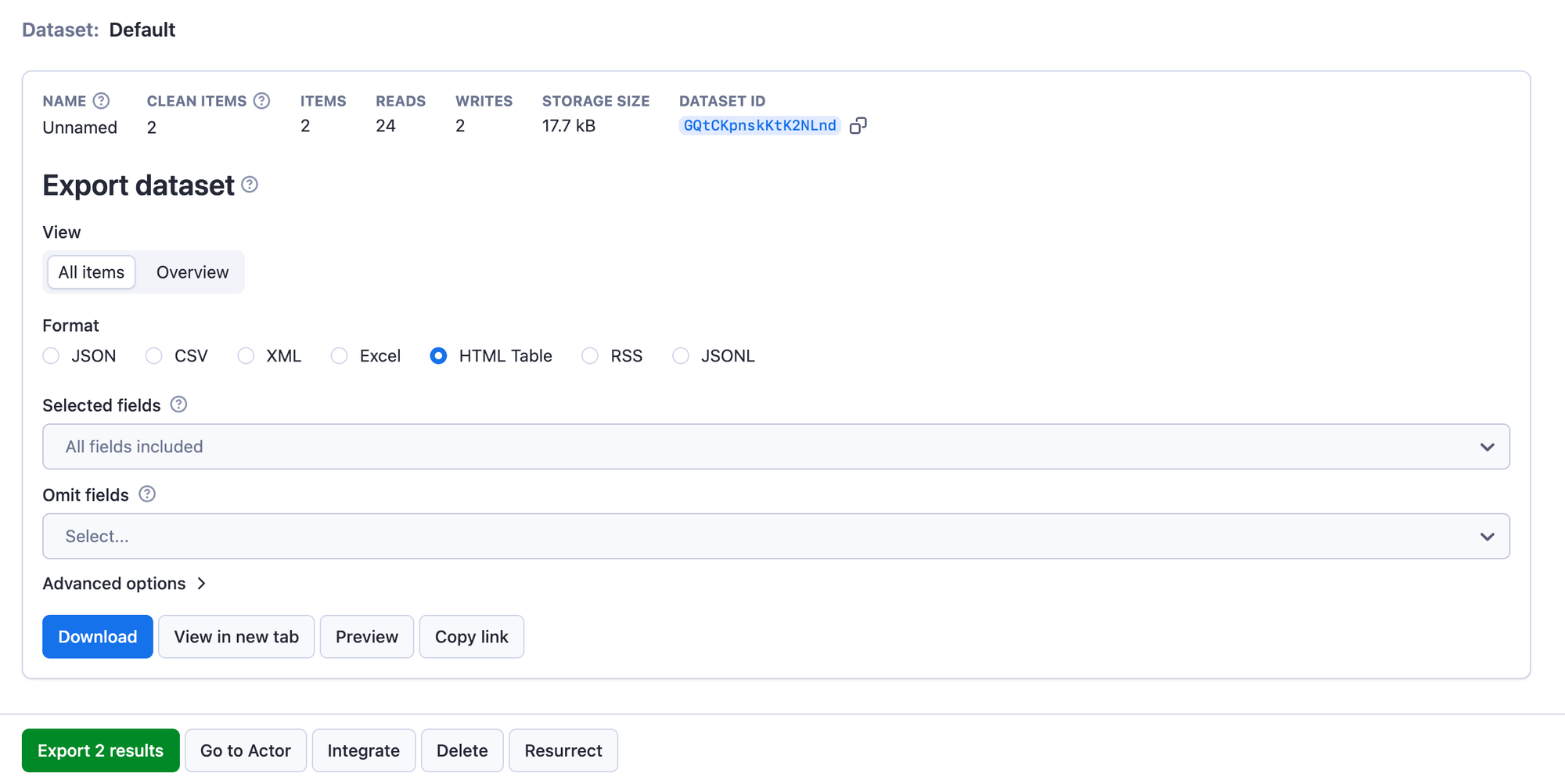Switch export format to RSS

589,356
